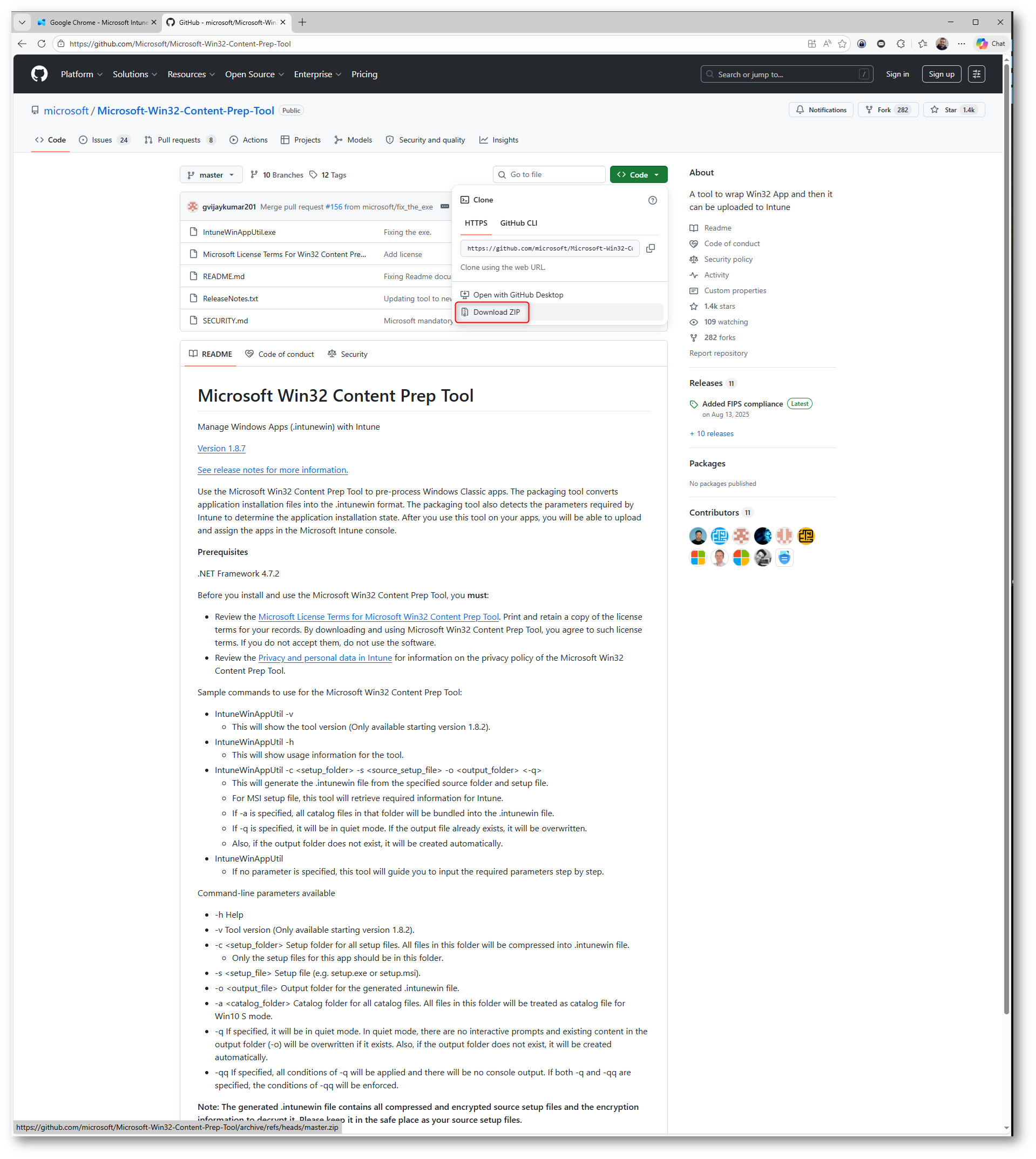The height and width of the screenshot is (1159, 1036).
Task: Open browser settings and more menu
Action: pos(961,44)
